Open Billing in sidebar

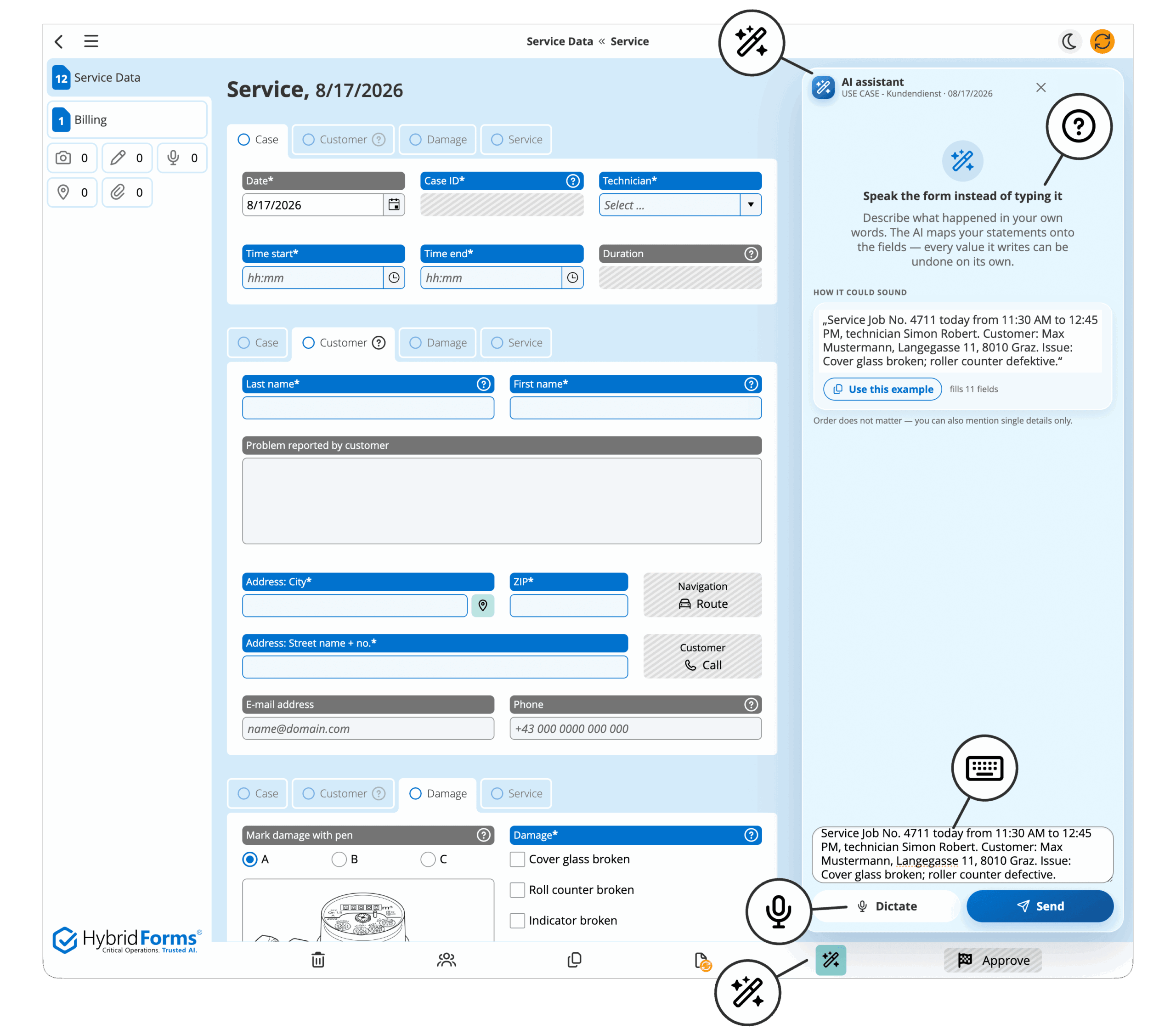127,119
